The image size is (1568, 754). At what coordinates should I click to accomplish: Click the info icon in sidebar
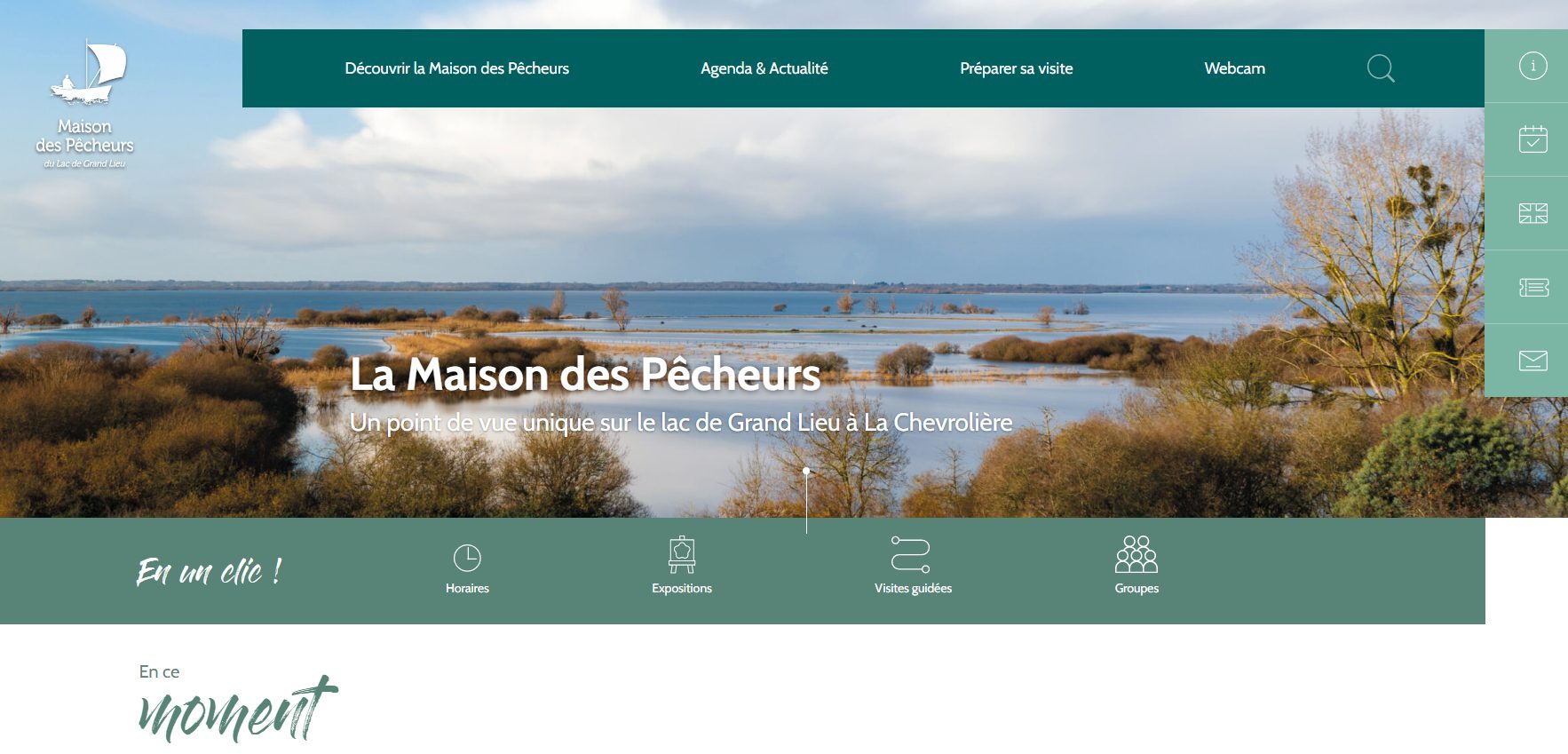coord(1532,66)
